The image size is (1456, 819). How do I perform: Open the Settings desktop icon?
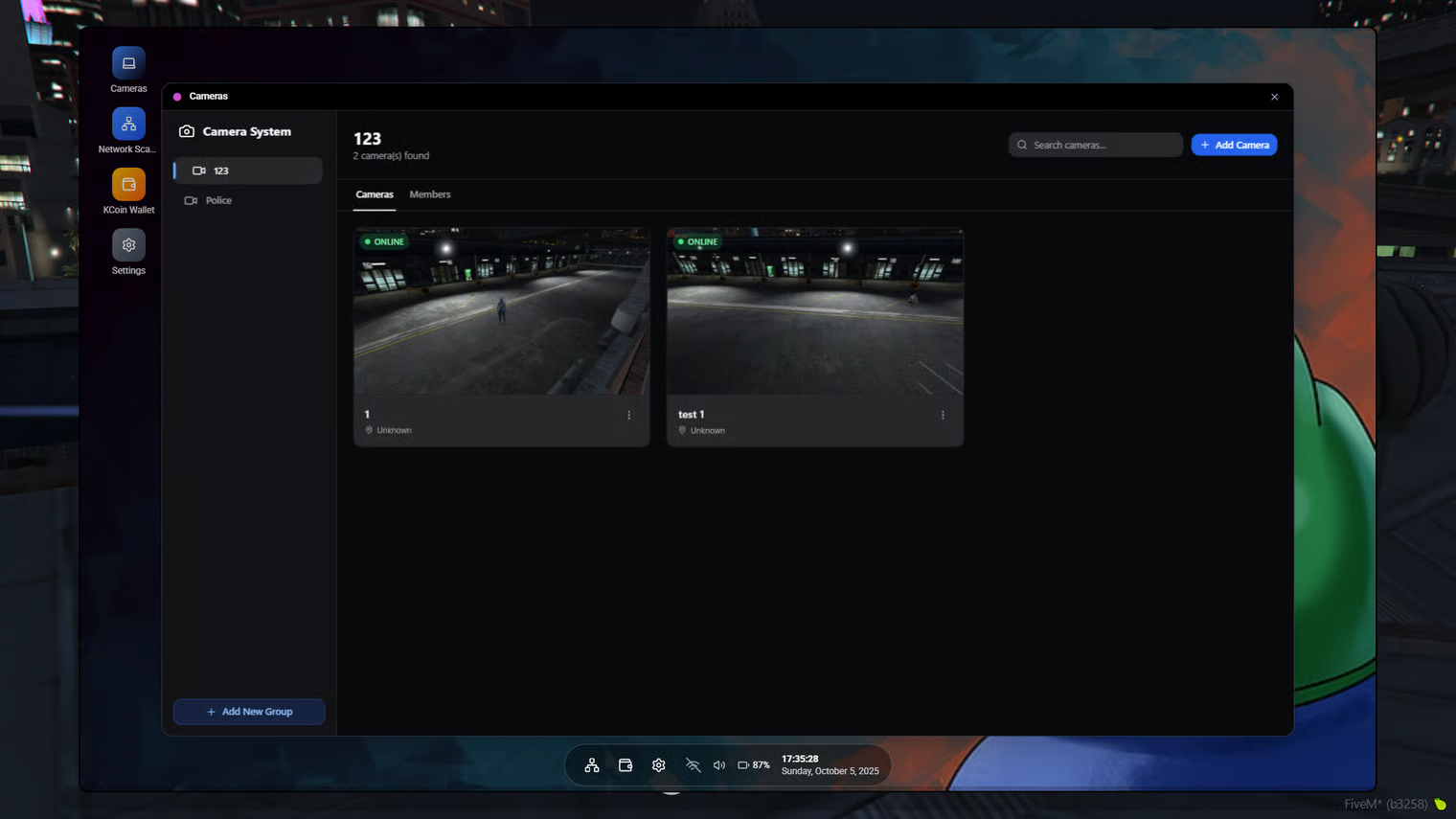coord(128,245)
